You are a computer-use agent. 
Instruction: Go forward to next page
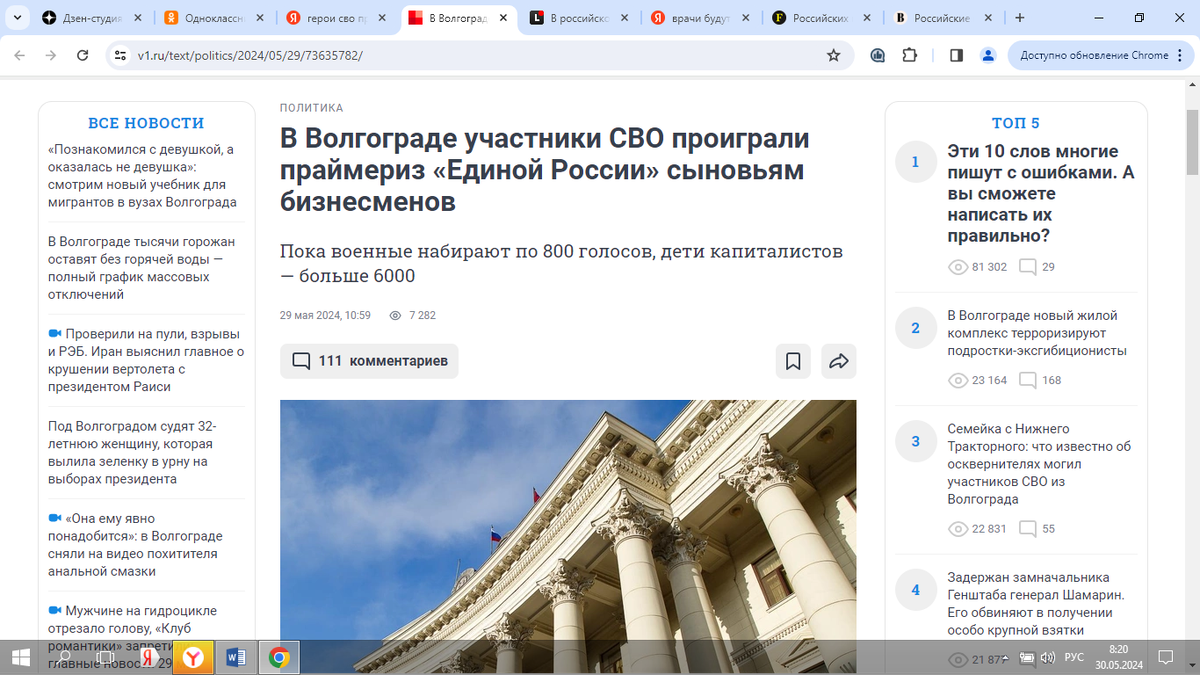click(x=50, y=55)
